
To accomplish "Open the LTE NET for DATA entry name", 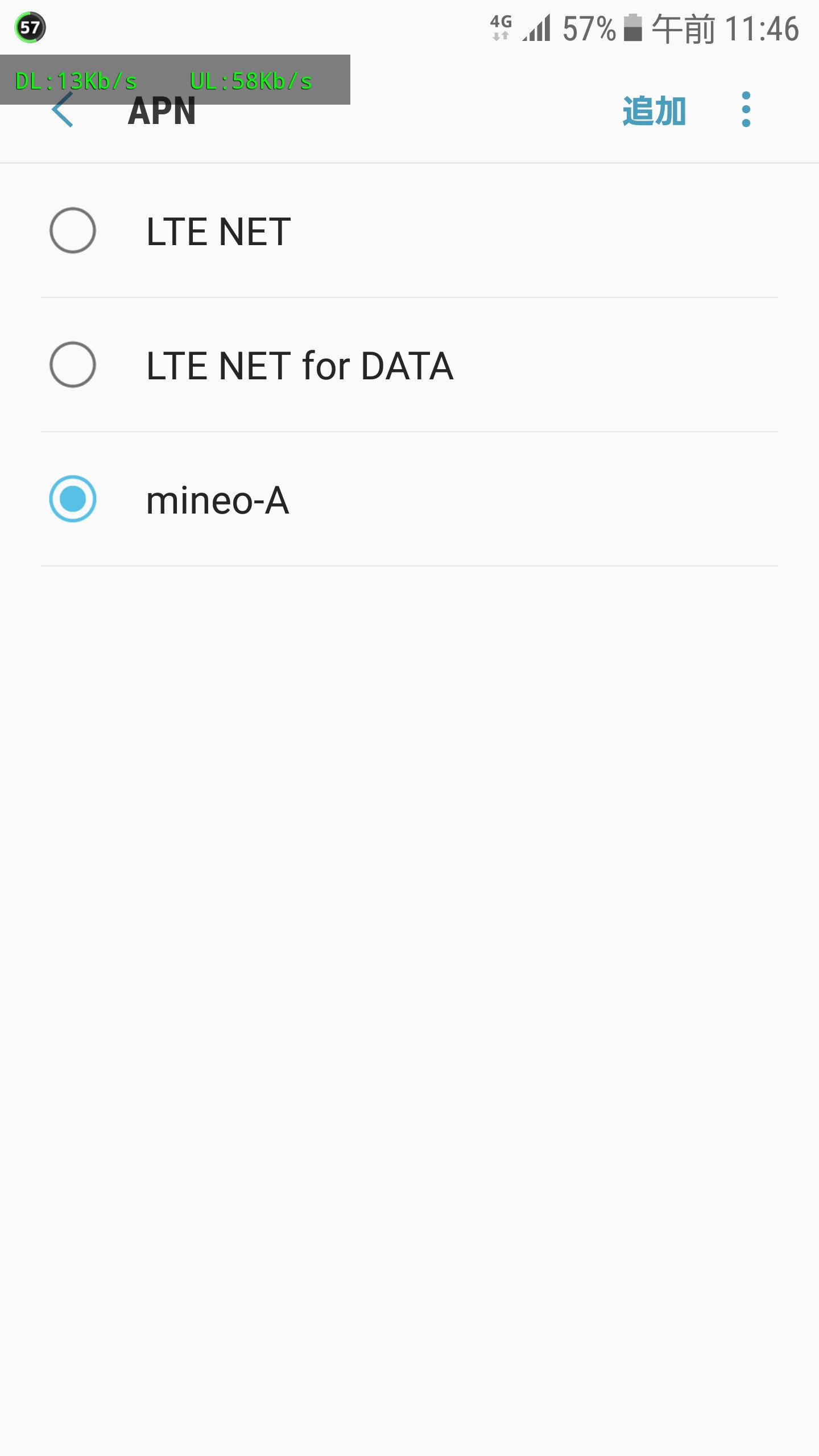I will [300, 366].
